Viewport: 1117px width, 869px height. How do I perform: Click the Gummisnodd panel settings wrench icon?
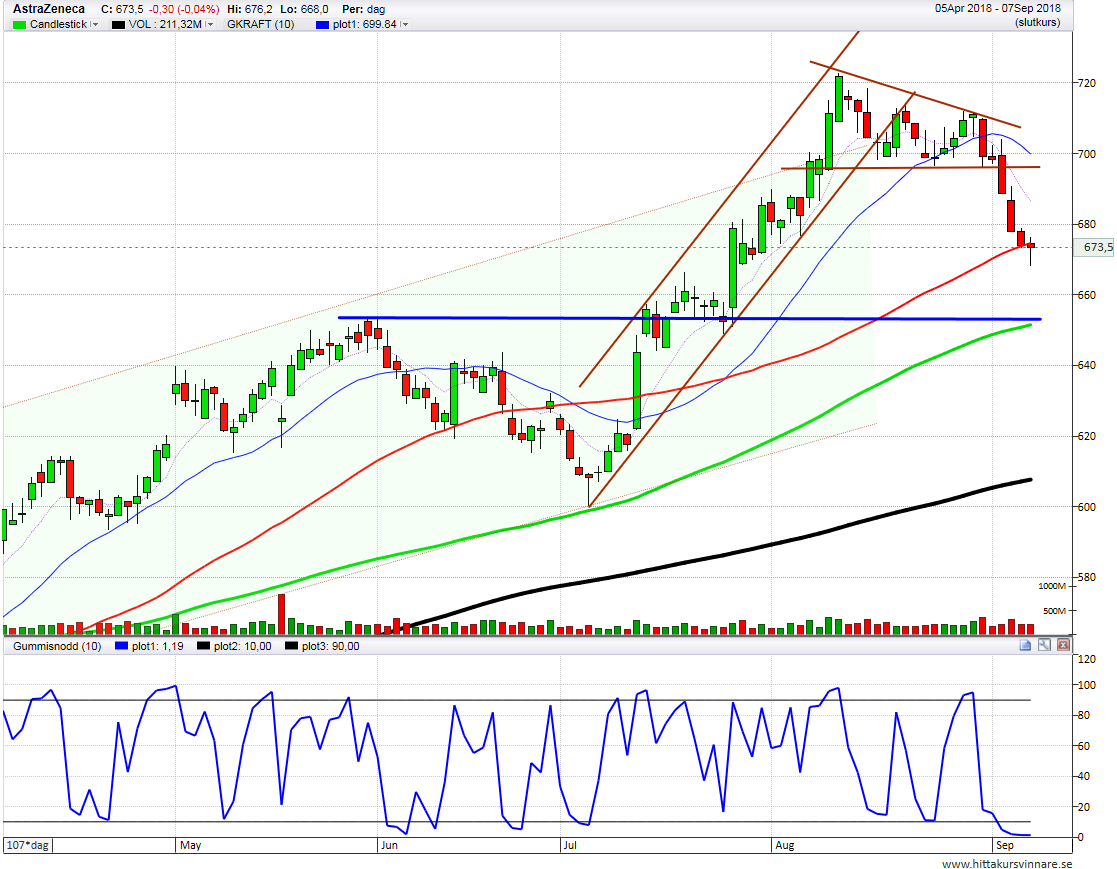[1044, 645]
